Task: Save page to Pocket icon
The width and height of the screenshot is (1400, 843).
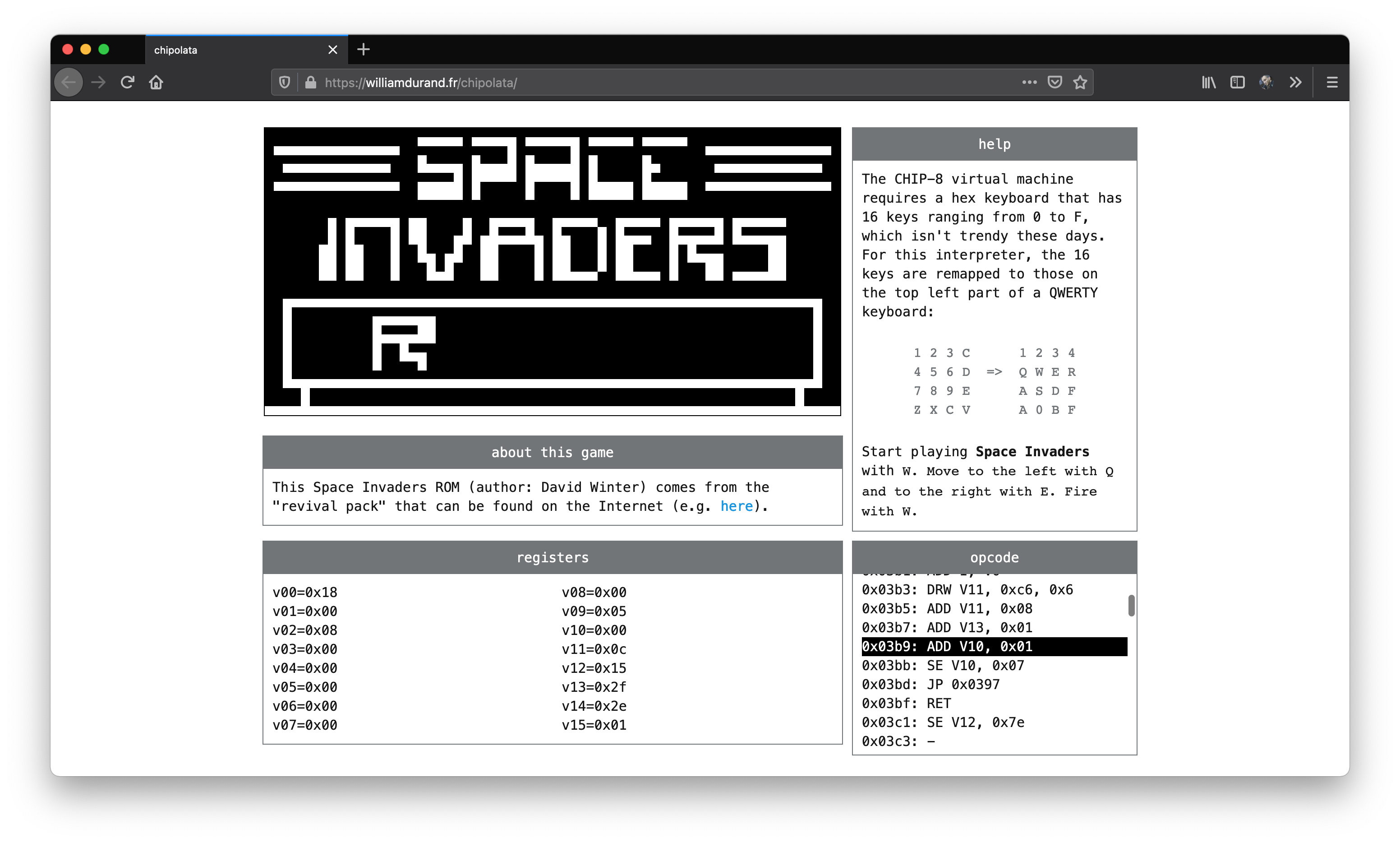Action: point(1055,83)
